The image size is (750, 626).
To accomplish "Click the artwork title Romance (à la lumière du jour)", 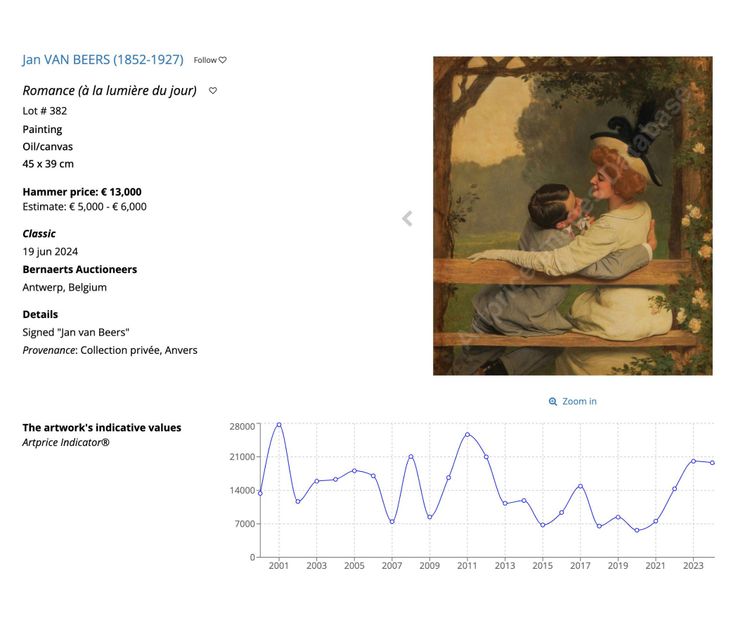I will click(x=110, y=90).
